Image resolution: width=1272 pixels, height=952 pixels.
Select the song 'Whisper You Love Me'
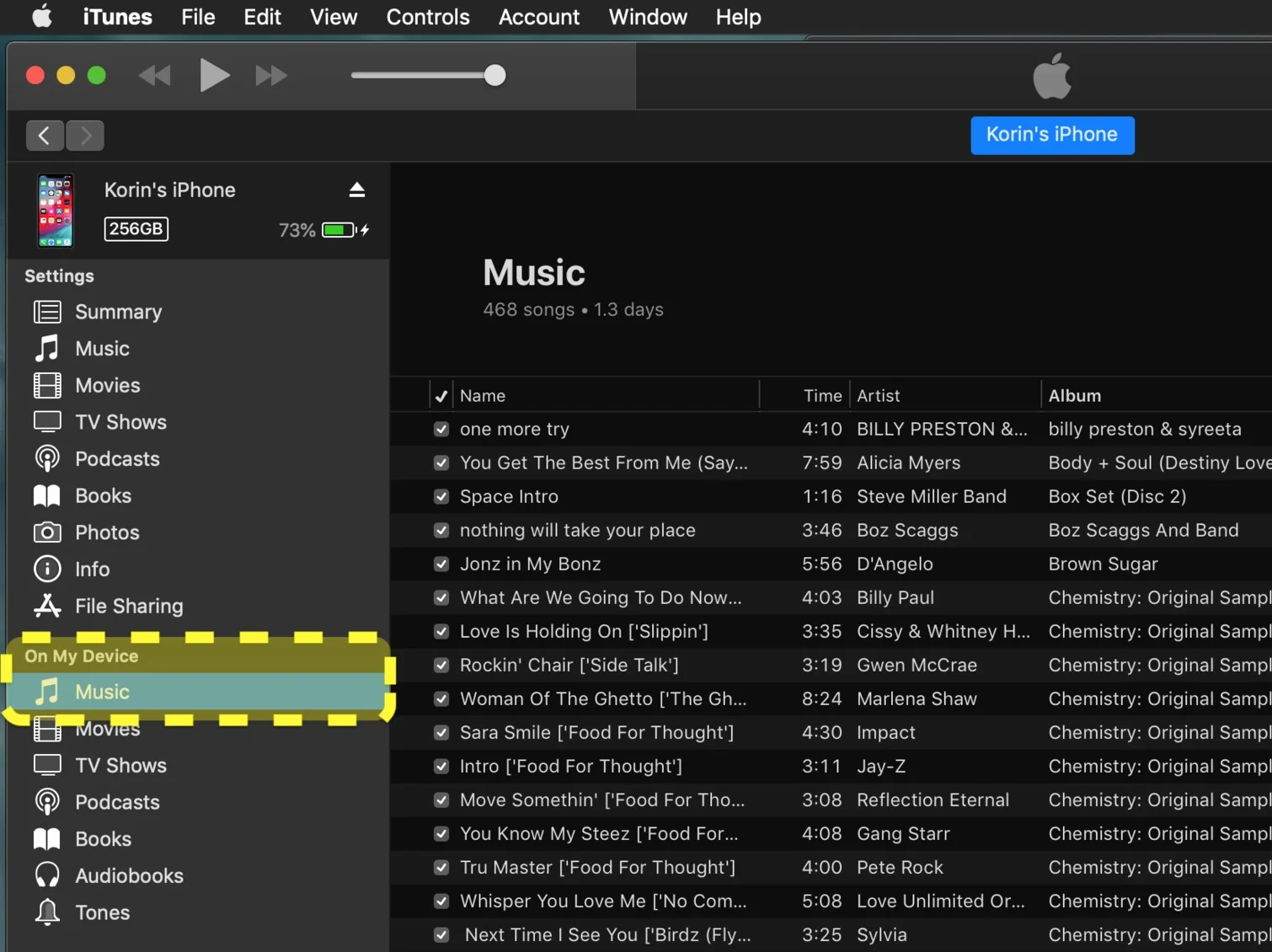click(x=603, y=901)
